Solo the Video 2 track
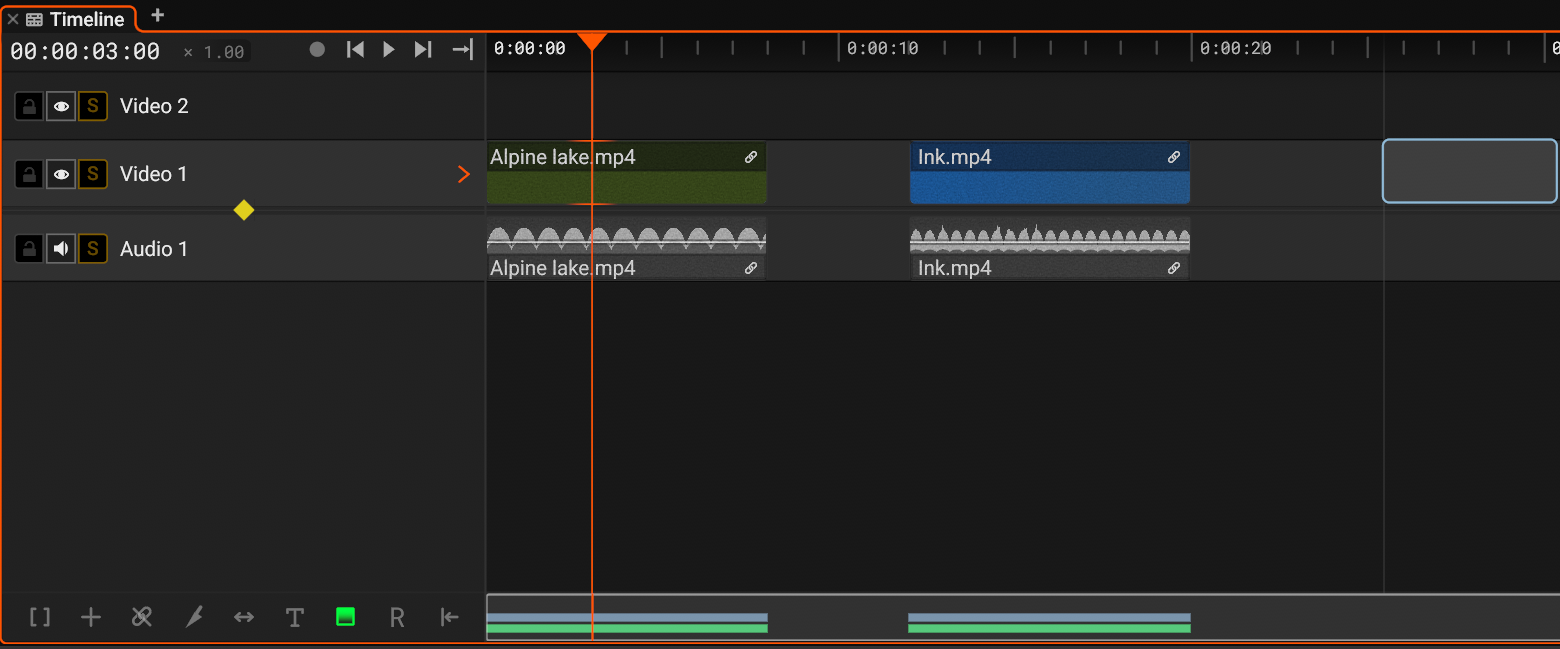1560x649 pixels. click(93, 106)
